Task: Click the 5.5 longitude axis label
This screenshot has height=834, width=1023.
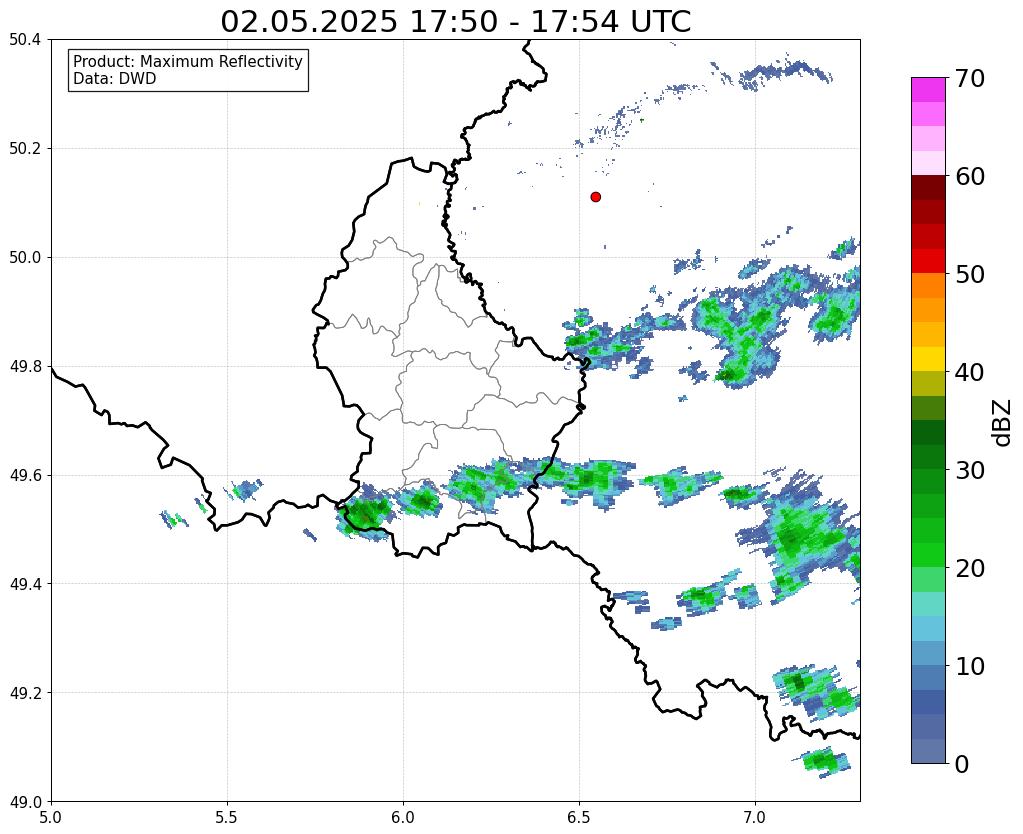Action: pos(227,817)
